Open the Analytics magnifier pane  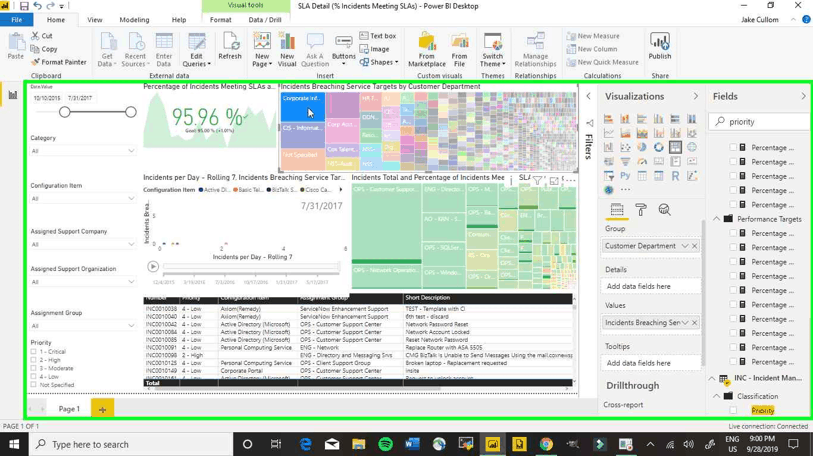point(664,210)
